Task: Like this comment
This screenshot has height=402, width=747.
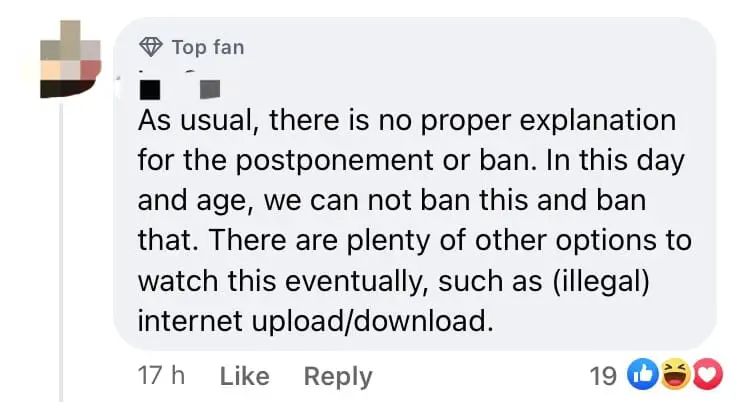Action: (244, 376)
